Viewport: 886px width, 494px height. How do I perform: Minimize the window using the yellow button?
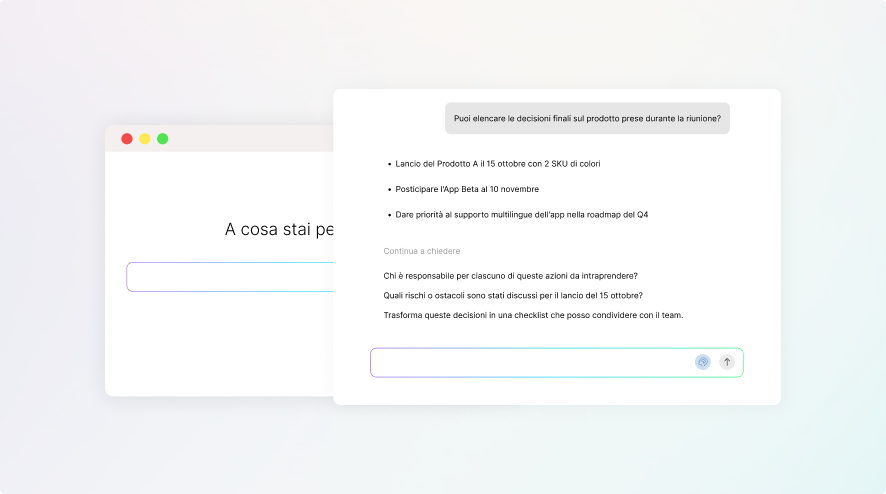coord(145,139)
